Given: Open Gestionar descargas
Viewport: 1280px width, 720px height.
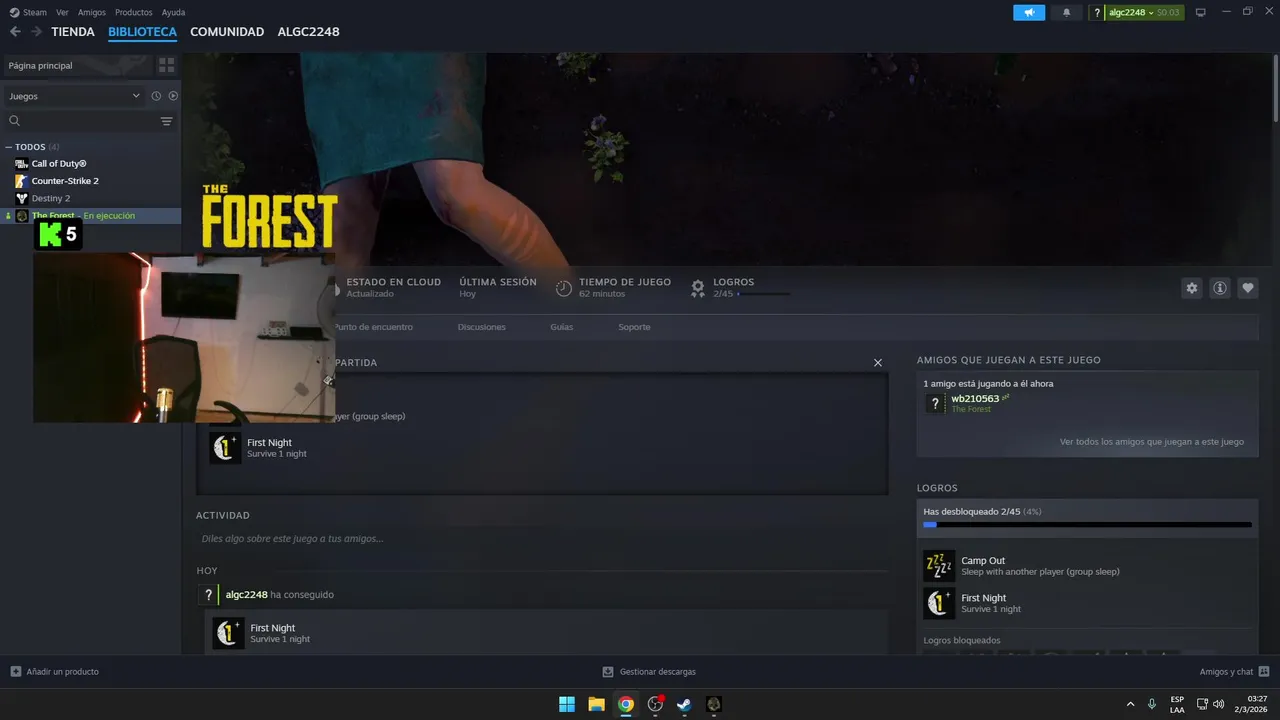Looking at the screenshot, I should click(x=648, y=672).
